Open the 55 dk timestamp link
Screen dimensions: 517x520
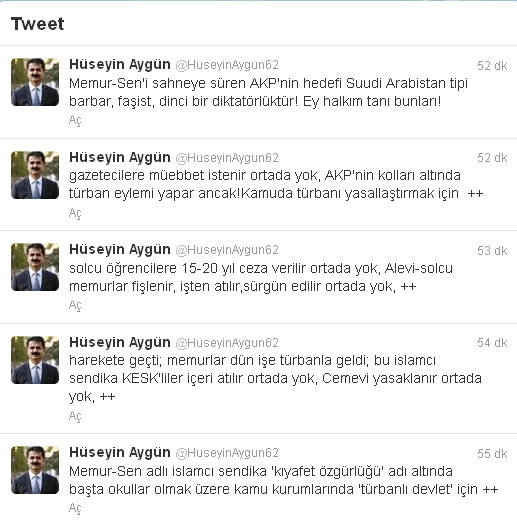[x=492, y=454]
